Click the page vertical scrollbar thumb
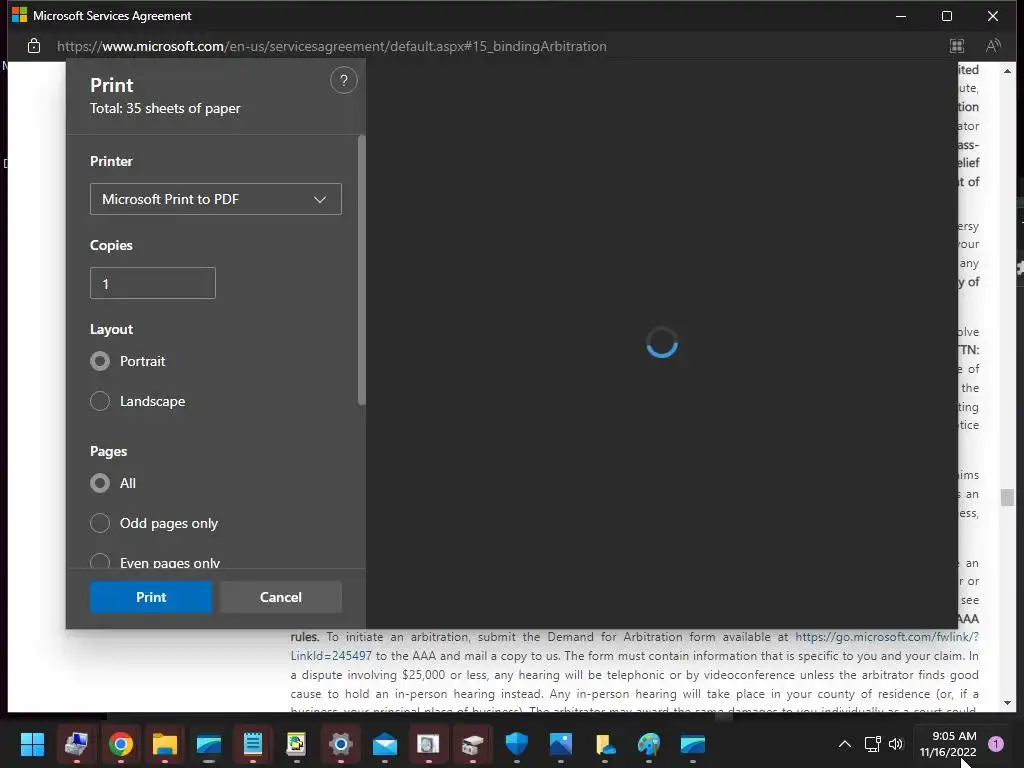 [x=1007, y=498]
